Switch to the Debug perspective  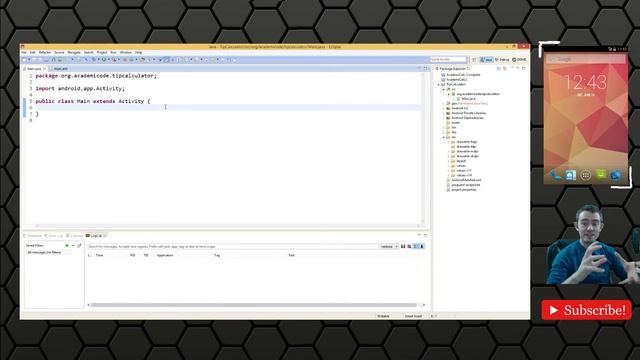pos(502,60)
